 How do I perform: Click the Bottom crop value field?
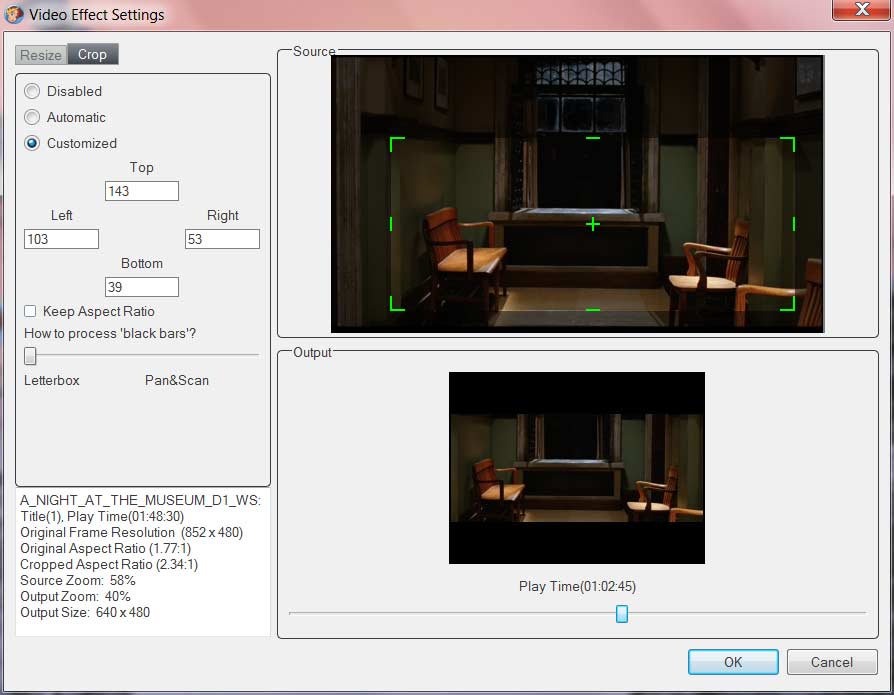142,287
